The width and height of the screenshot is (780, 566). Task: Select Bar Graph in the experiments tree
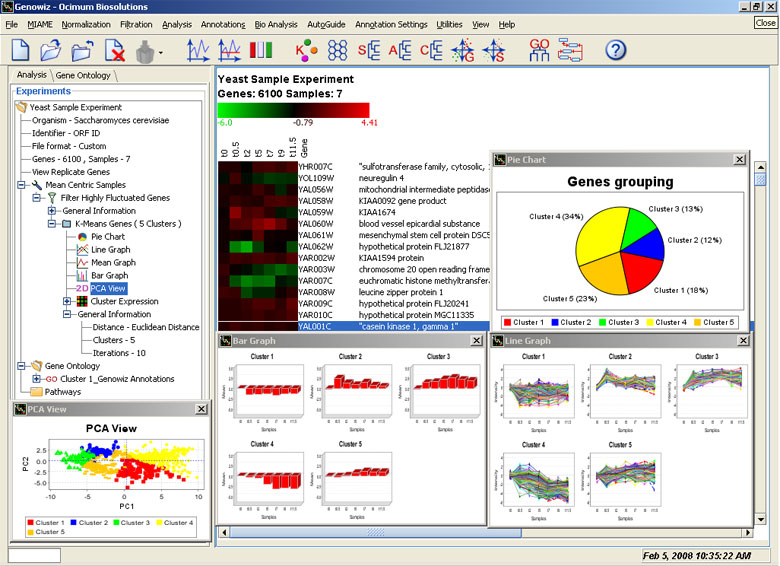pos(109,276)
